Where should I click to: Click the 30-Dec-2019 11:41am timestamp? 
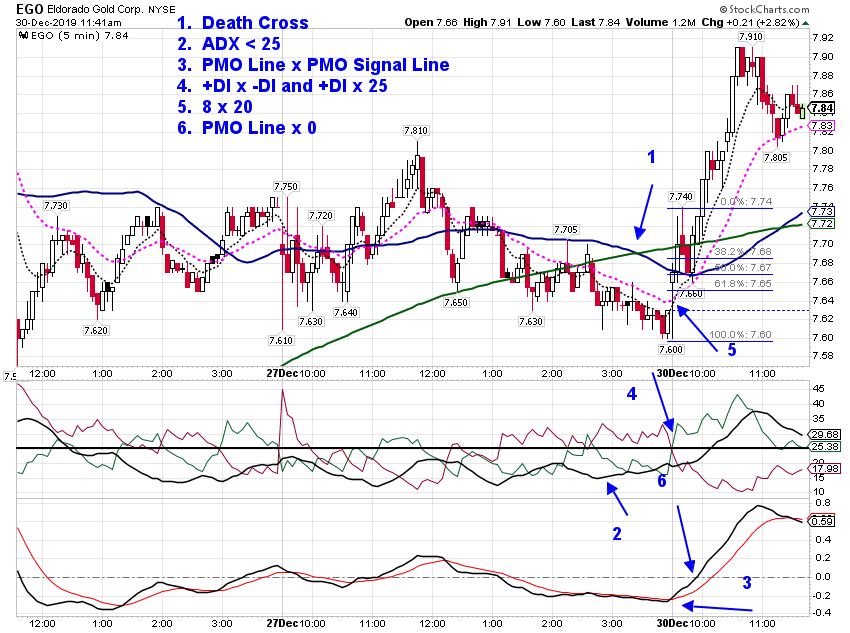click(69, 23)
